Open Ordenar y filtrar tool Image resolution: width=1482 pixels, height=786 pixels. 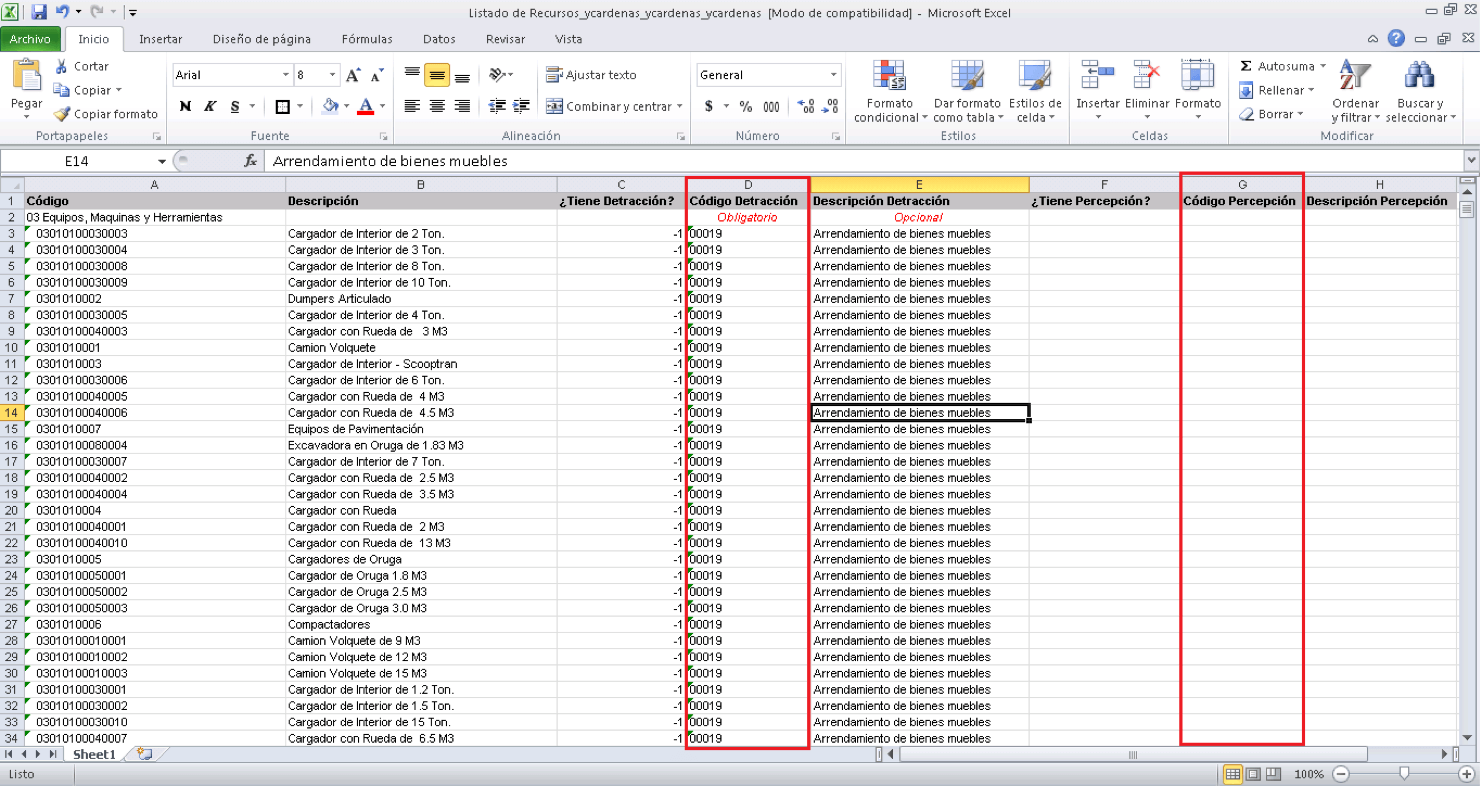[1355, 92]
